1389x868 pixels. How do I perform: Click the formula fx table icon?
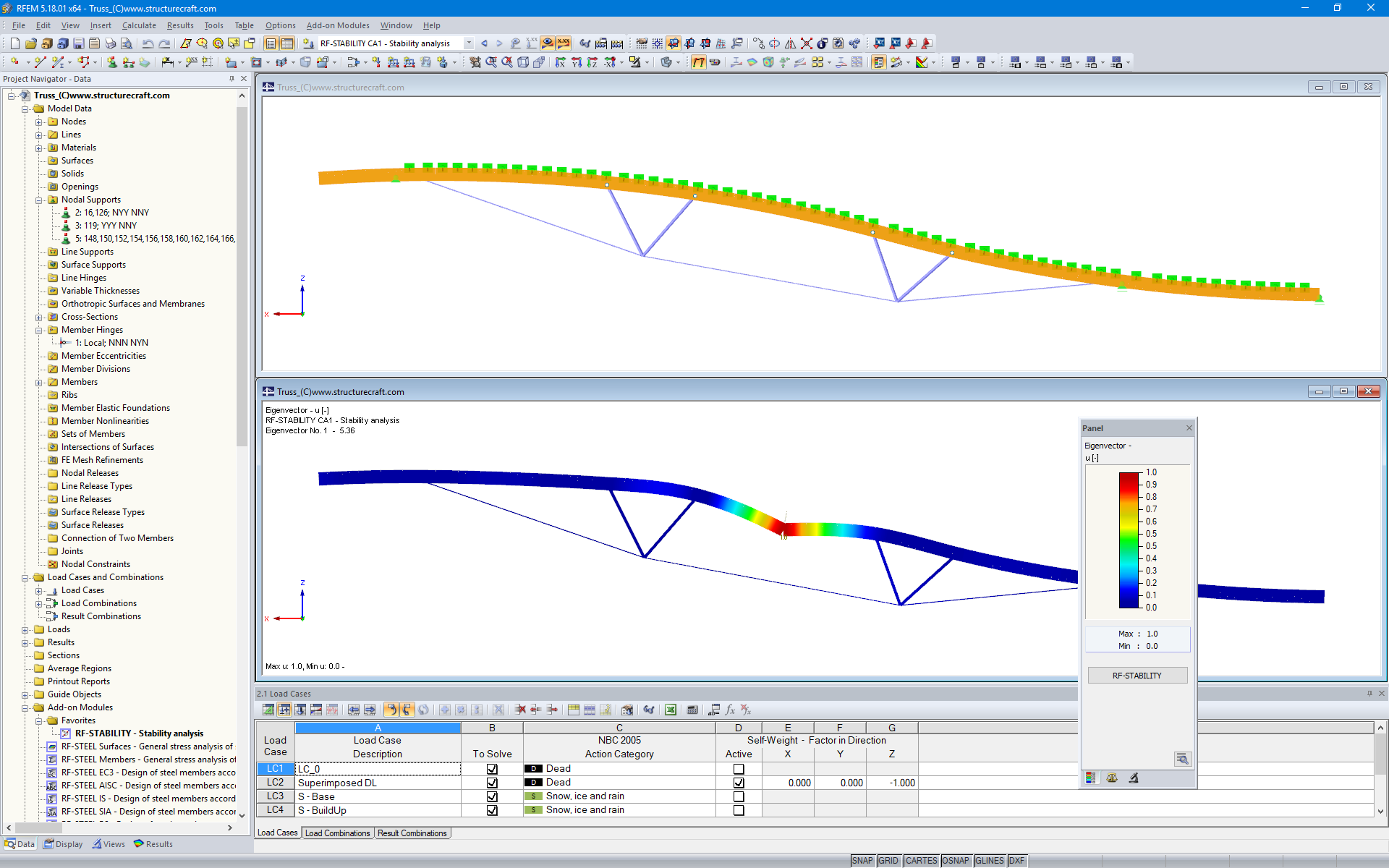click(730, 710)
